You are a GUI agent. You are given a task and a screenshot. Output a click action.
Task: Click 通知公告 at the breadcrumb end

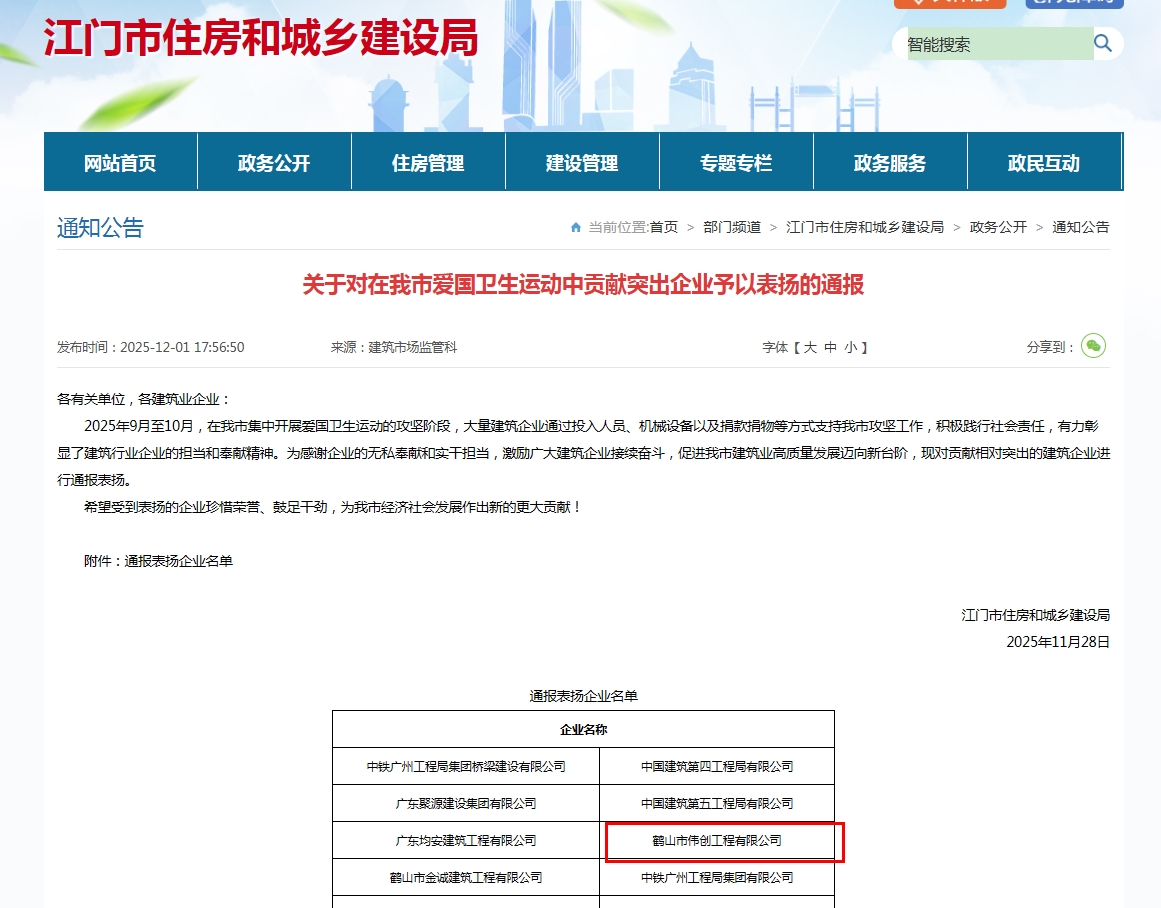coord(1080,228)
